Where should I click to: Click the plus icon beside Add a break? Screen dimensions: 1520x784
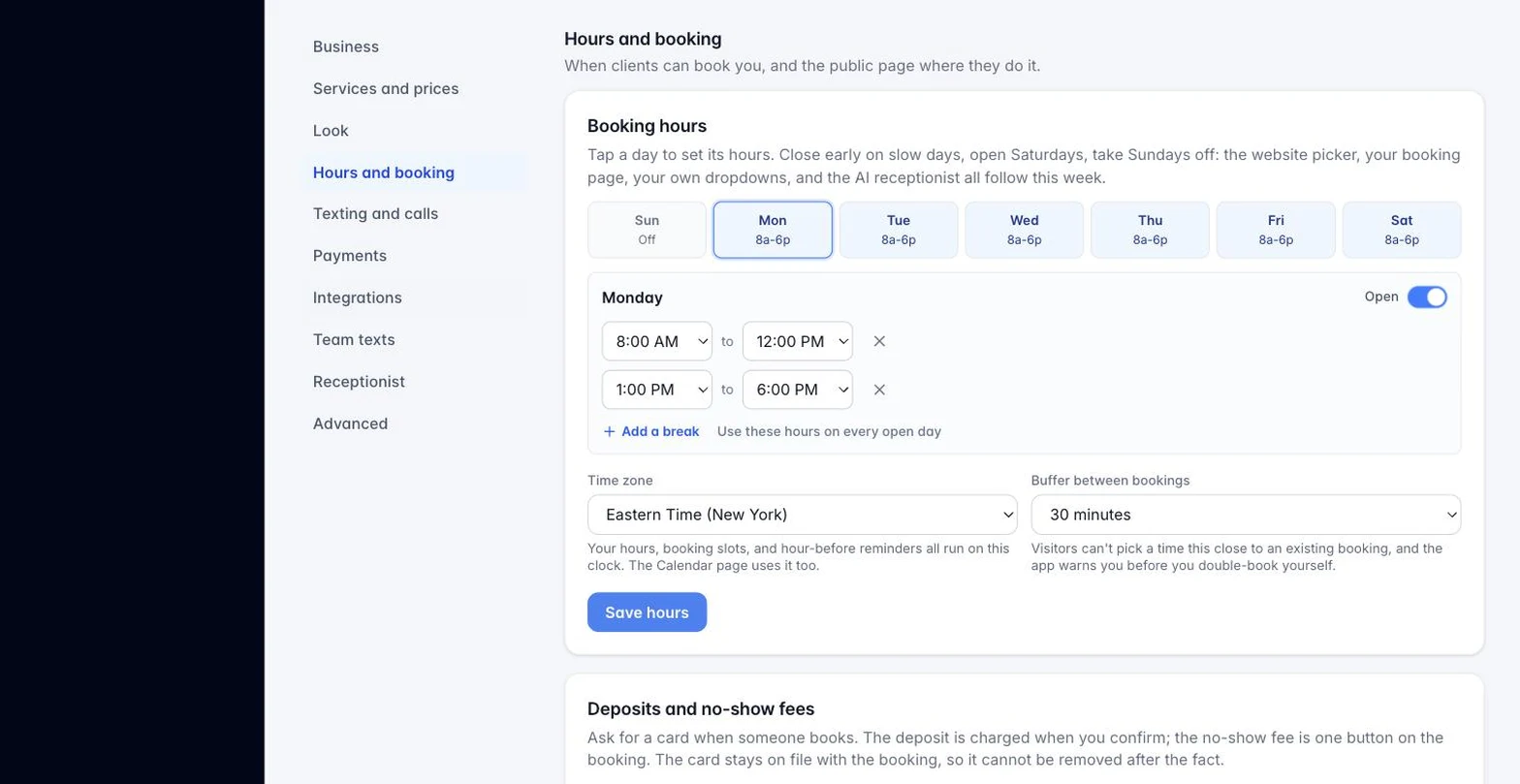pos(609,431)
